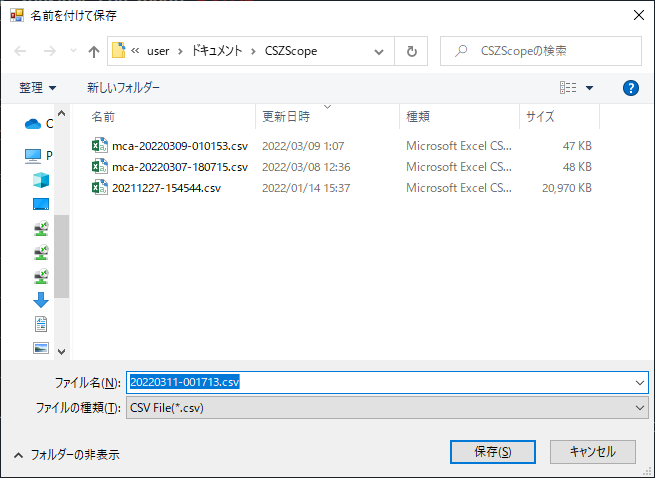Open Downloads via the blue arrow icon
This screenshot has width=655, height=478.
click(x=41, y=300)
